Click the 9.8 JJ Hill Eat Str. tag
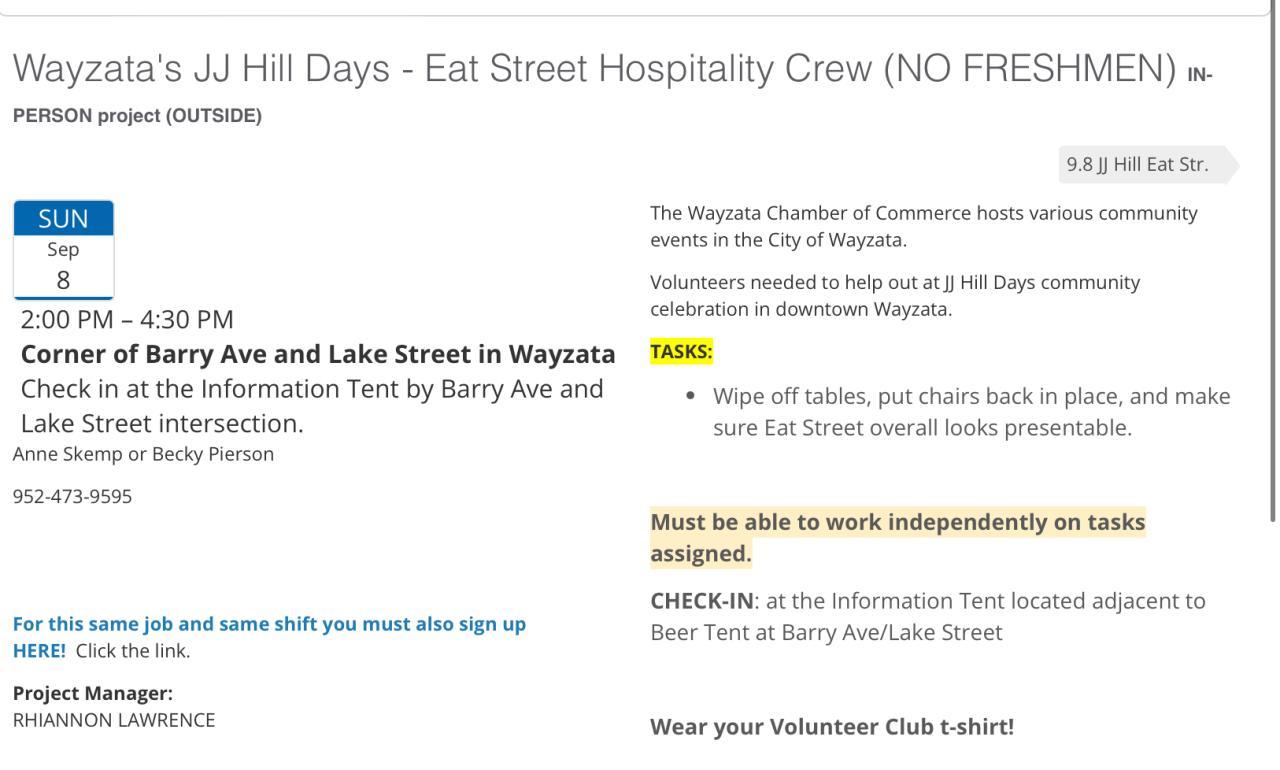1280x770 pixels. (x=1137, y=165)
